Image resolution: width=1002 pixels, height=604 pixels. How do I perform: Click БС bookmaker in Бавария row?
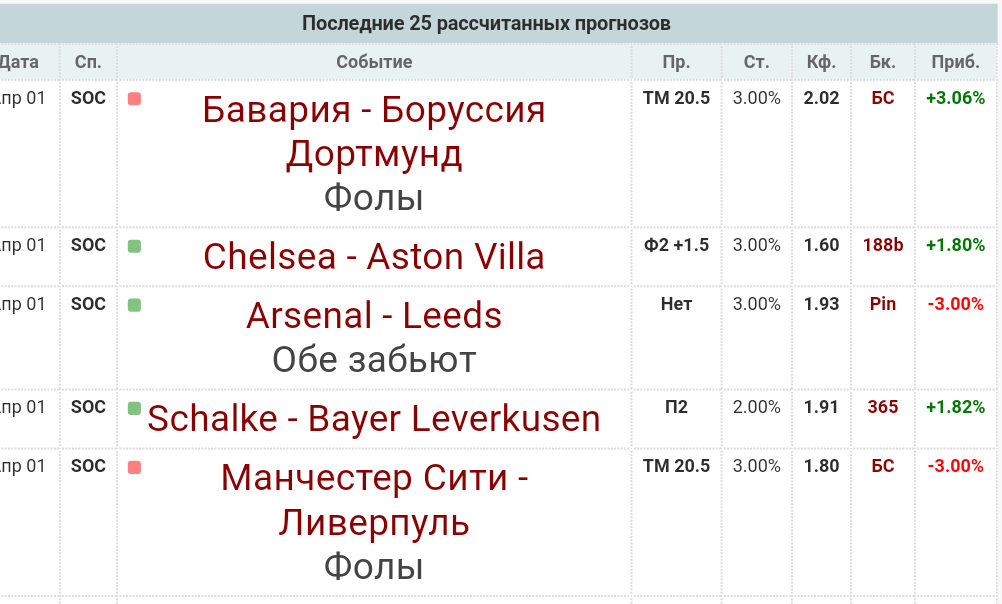coord(882,98)
